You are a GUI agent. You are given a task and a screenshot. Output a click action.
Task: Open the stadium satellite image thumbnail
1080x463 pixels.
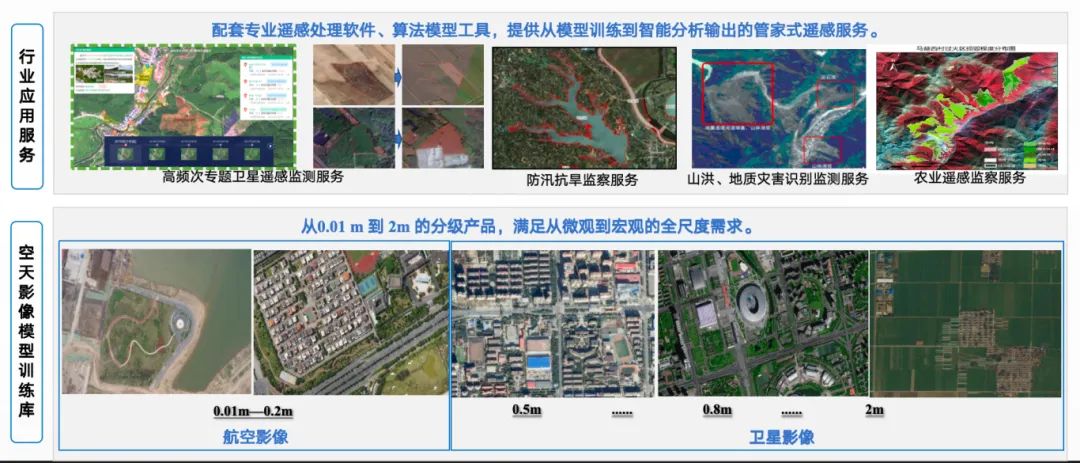(x=761, y=321)
